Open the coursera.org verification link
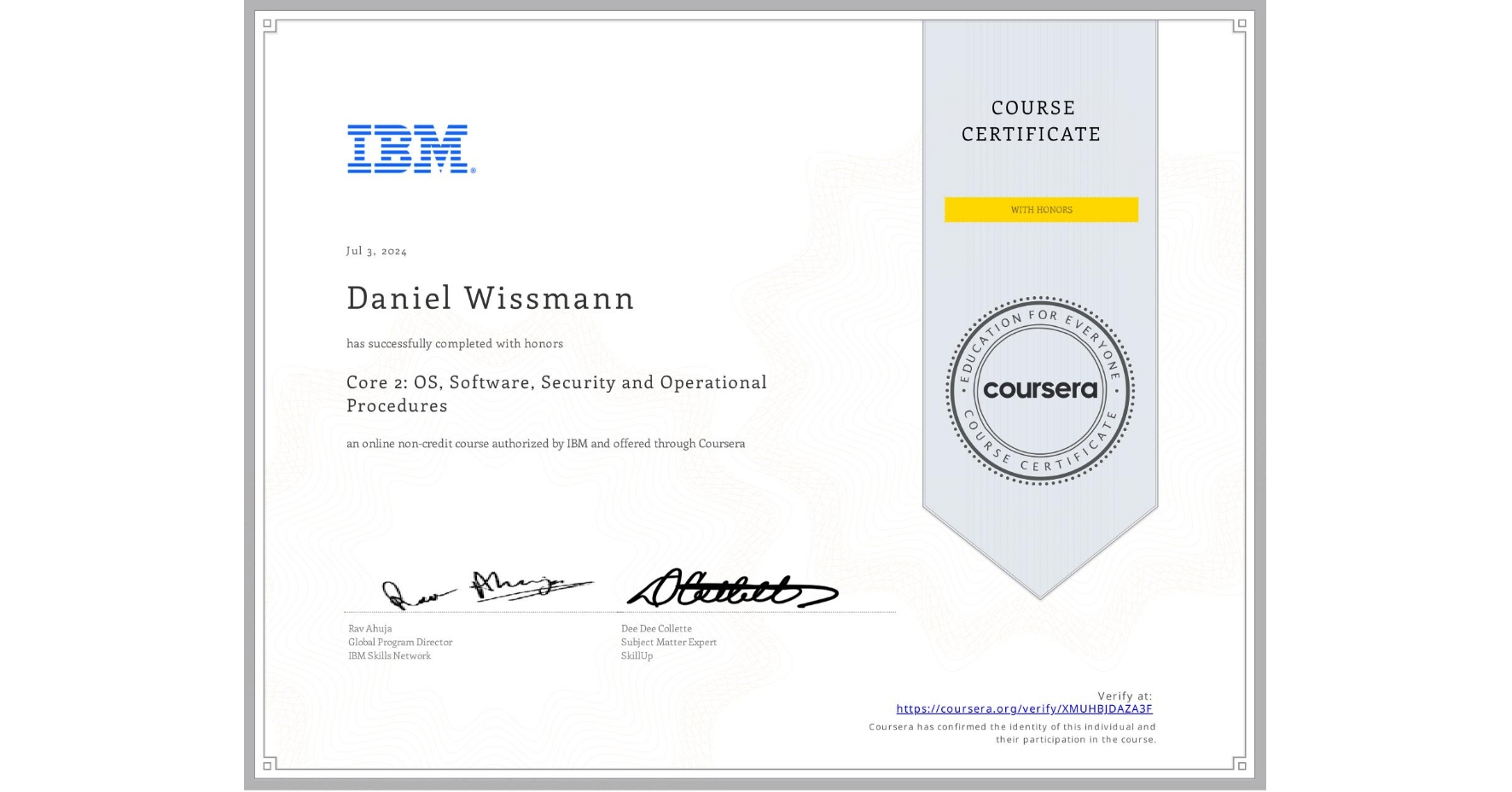The height and width of the screenshot is (792, 1512). tap(1024, 708)
